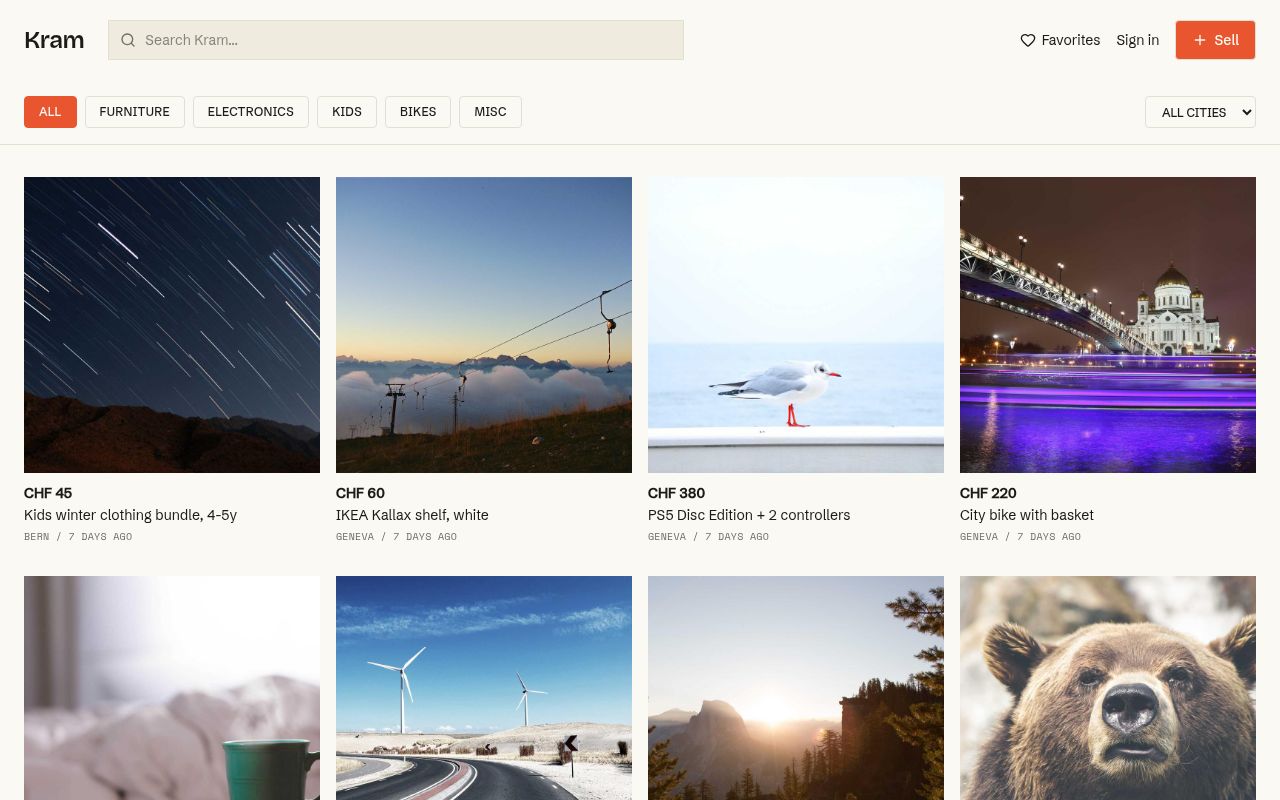Viewport: 1280px width, 800px height.
Task: Open City bike with basket photo
Action: (x=1108, y=325)
